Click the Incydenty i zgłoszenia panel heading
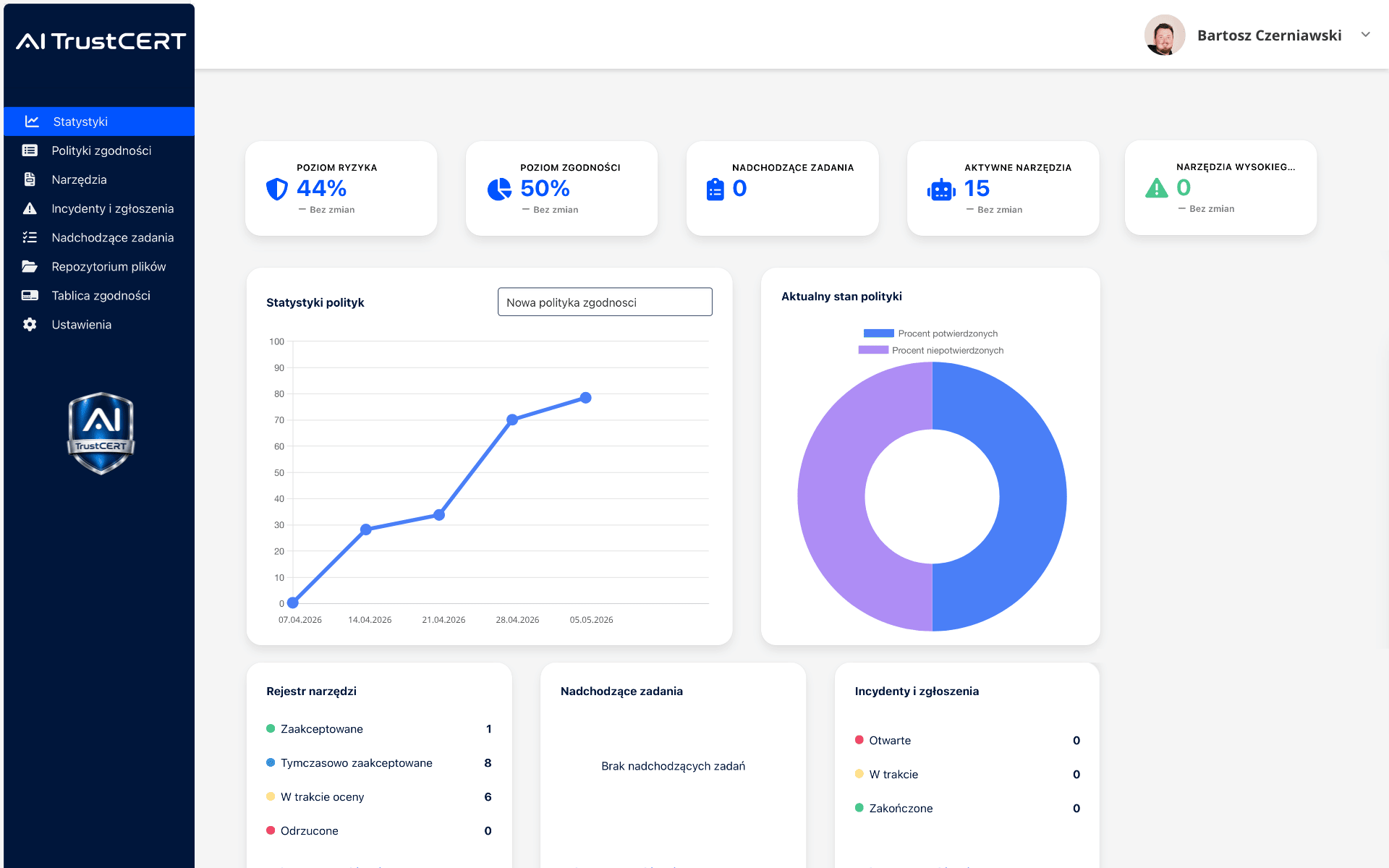Viewport: 1389px width, 868px height. (x=917, y=692)
